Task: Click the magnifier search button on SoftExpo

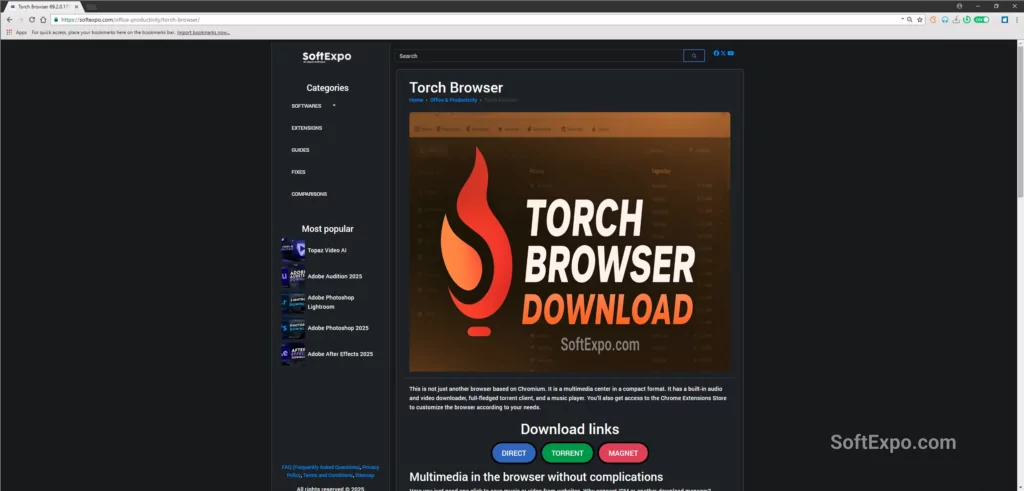Action: tap(694, 56)
